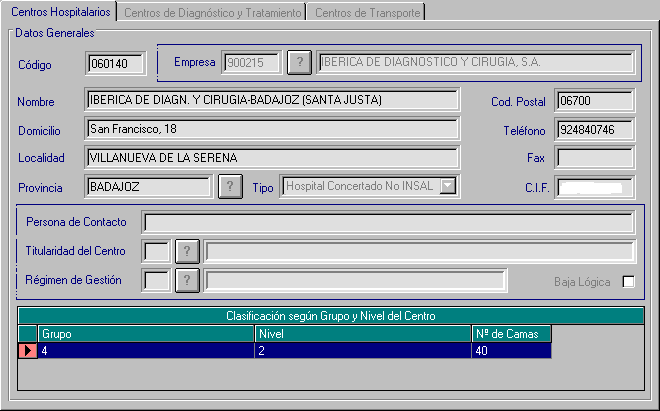Select the Centros Hospitalarios tab

click(x=59, y=12)
